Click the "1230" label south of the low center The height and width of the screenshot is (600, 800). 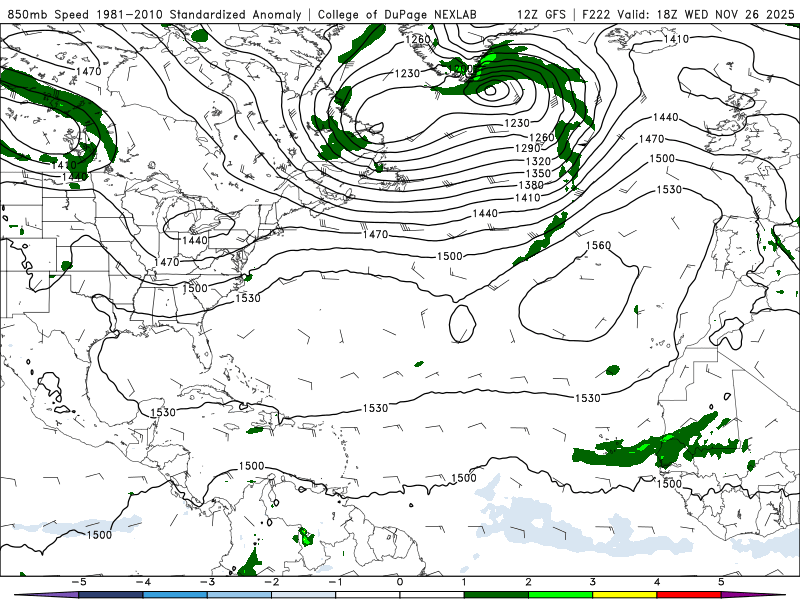point(517,123)
